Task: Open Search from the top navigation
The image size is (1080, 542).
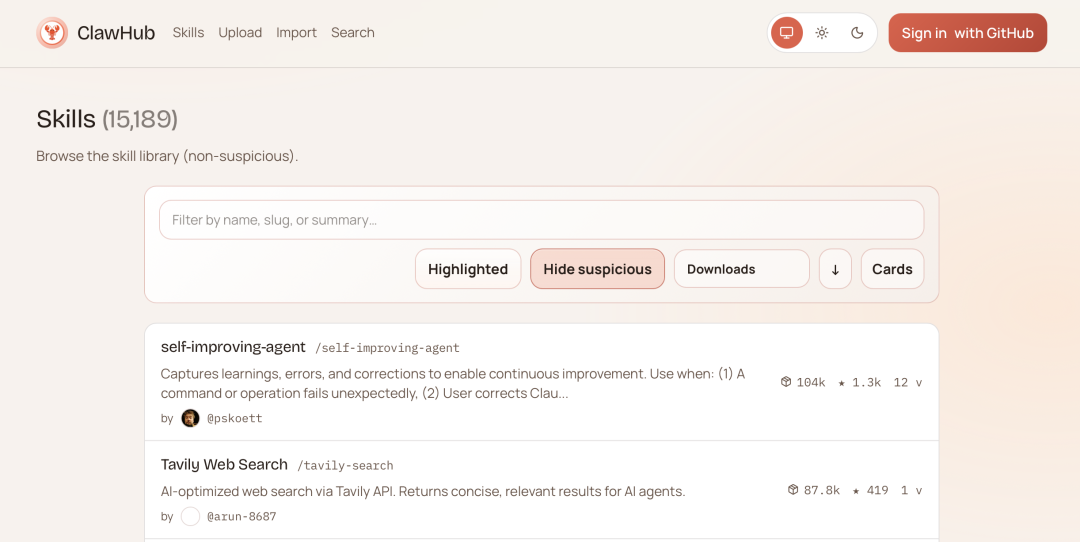Action: tap(353, 33)
